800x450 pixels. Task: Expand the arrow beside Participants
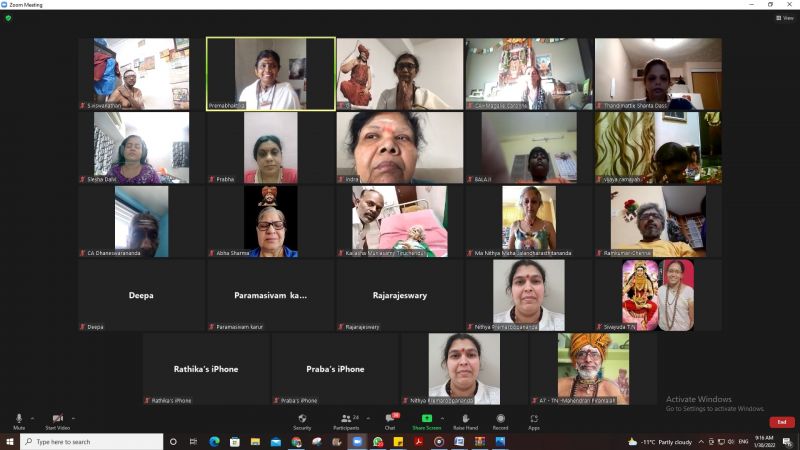(x=368, y=418)
